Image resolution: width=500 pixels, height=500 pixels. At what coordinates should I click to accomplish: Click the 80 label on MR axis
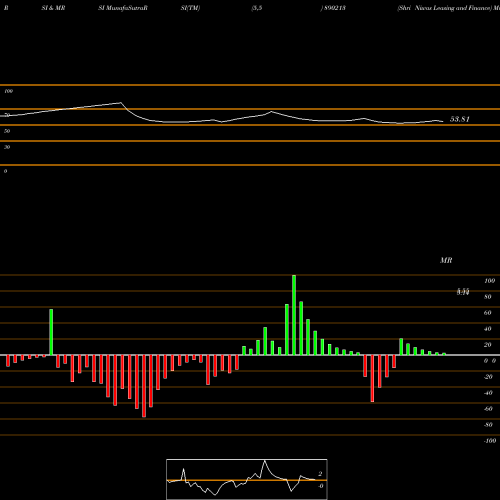click(488, 297)
